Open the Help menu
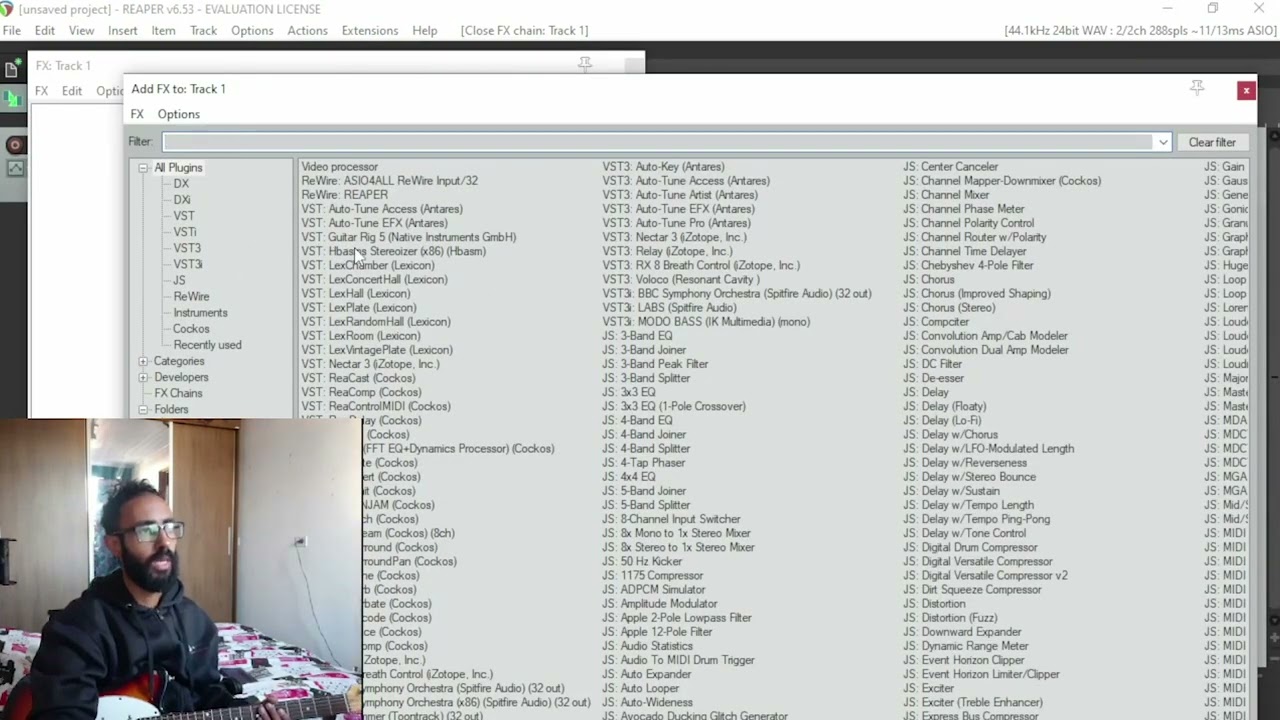The height and width of the screenshot is (720, 1280). [425, 31]
